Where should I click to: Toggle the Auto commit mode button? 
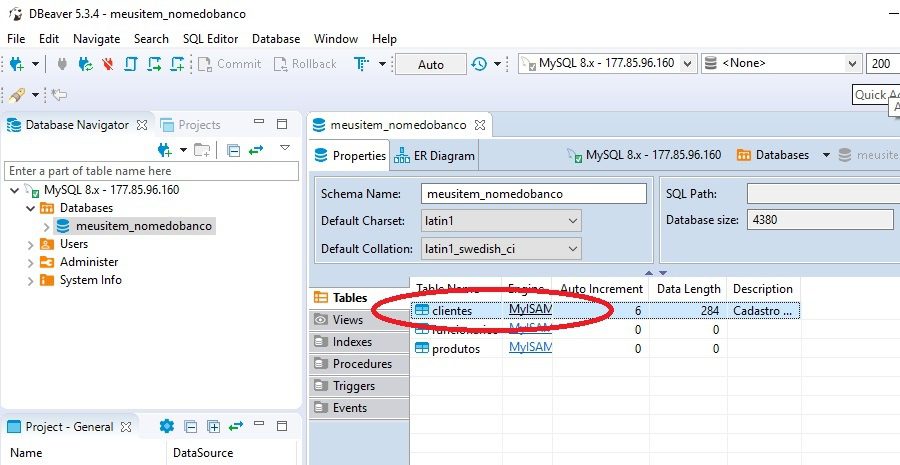point(430,64)
